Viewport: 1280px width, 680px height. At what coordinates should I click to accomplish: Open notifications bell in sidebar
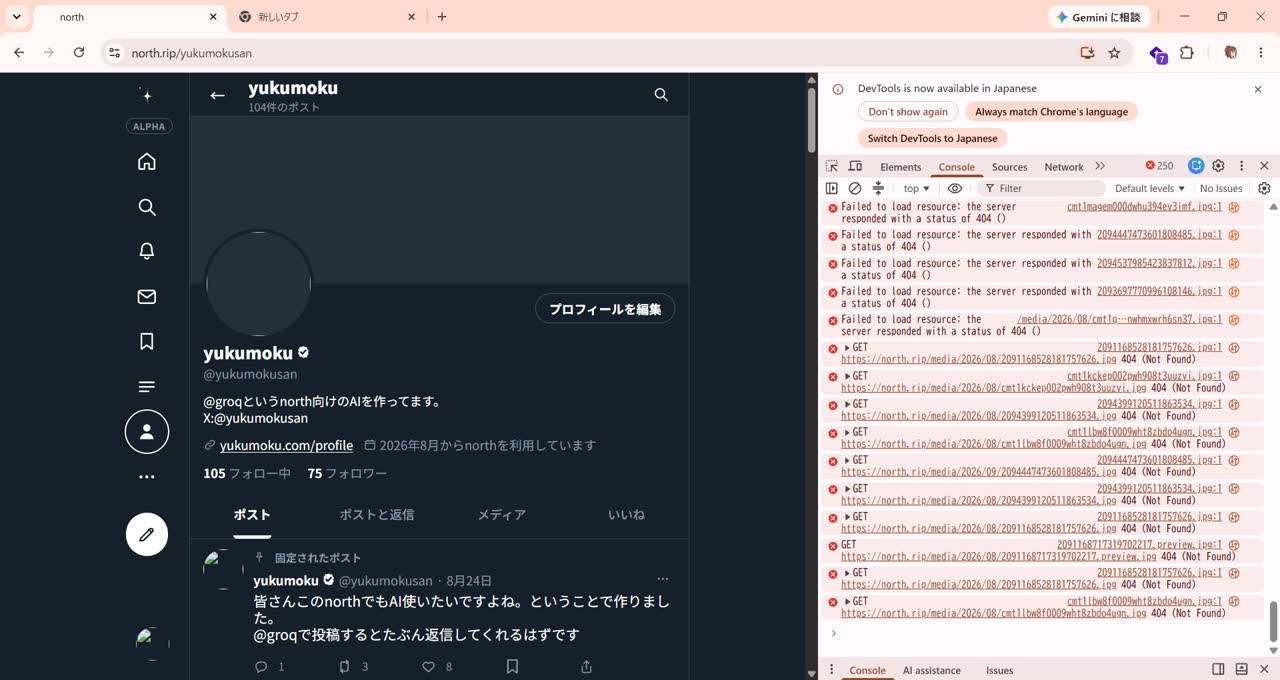[147, 251]
